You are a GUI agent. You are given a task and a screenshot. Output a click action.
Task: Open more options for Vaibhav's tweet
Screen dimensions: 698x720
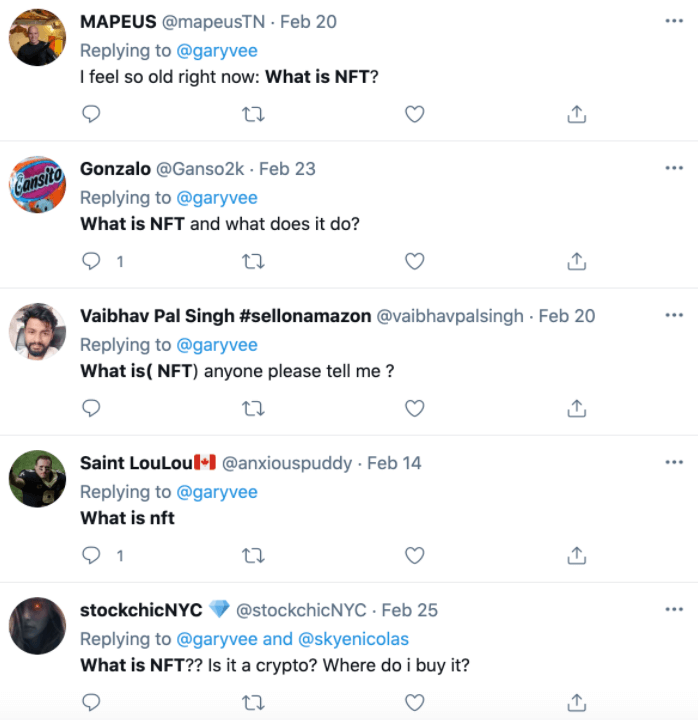tap(673, 315)
